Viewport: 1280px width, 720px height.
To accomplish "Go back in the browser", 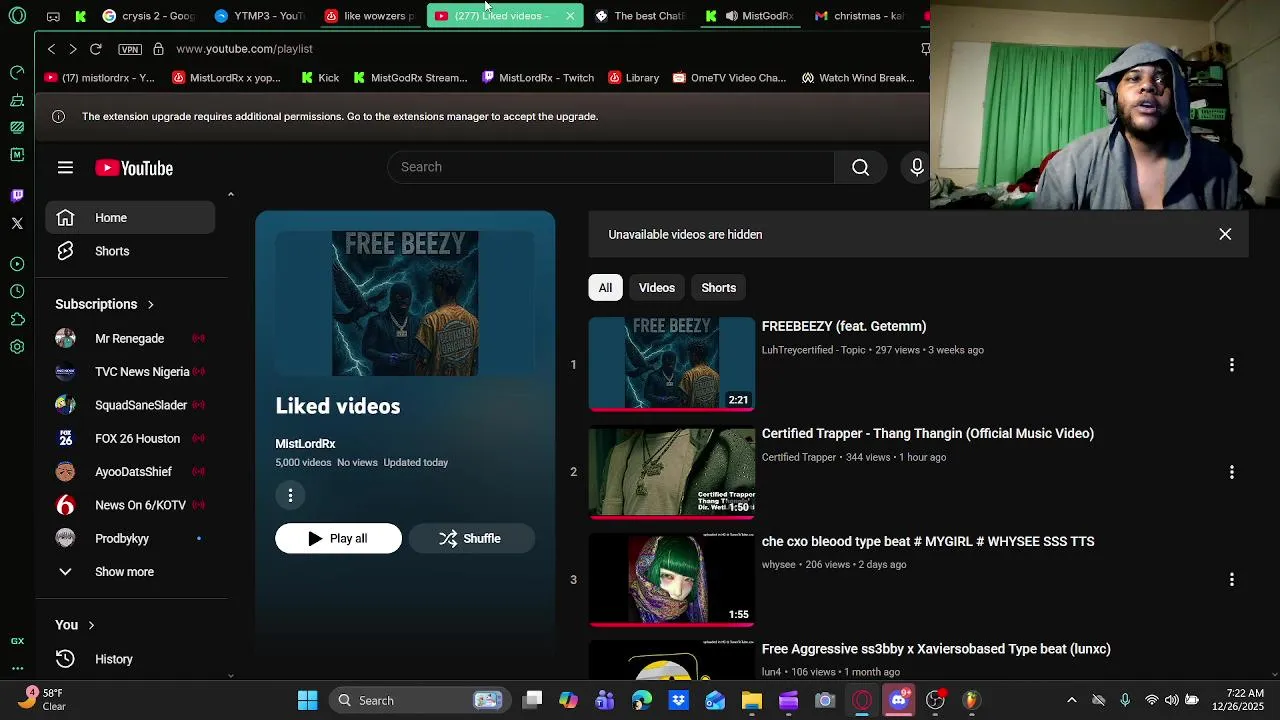I will pyautogui.click(x=51, y=49).
